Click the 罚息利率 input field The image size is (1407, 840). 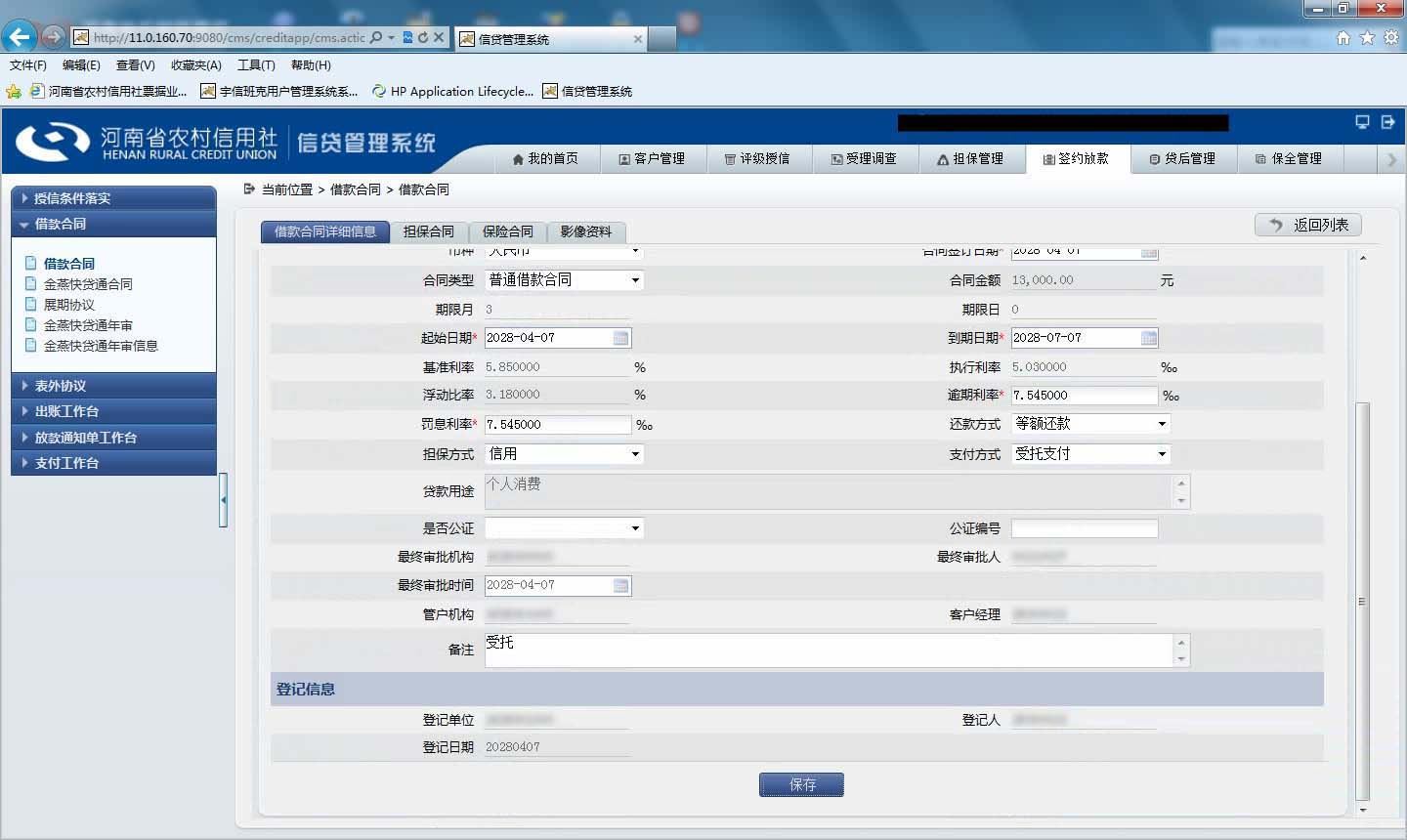[558, 425]
